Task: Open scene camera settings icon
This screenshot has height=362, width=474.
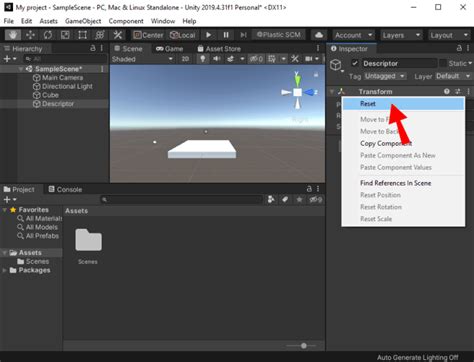Action: click(309, 59)
